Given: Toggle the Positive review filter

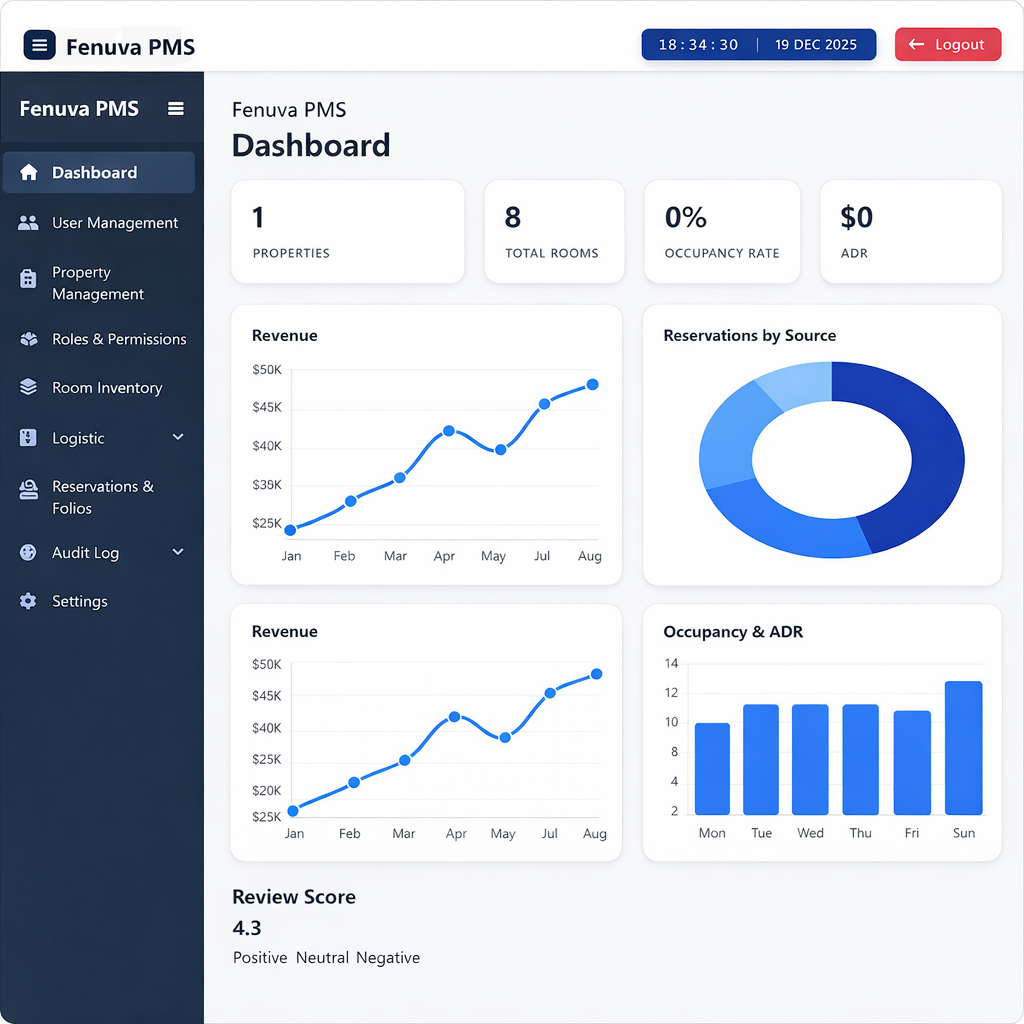Looking at the screenshot, I should point(260,957).
